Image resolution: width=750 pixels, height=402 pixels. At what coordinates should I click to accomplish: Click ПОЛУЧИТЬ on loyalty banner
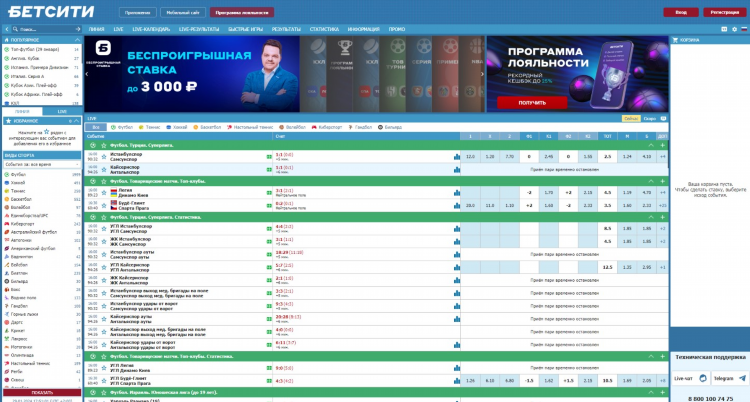(x=532, y=102)
